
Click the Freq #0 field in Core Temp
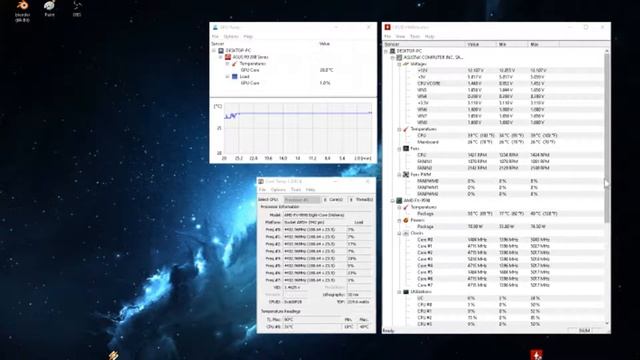[314, 230]
